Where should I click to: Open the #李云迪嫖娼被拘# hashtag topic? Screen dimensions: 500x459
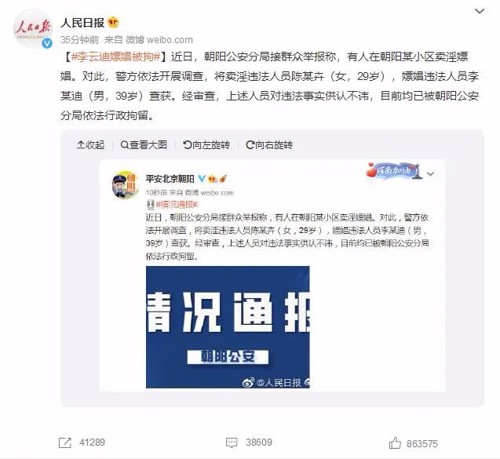(x=115, y=57)
